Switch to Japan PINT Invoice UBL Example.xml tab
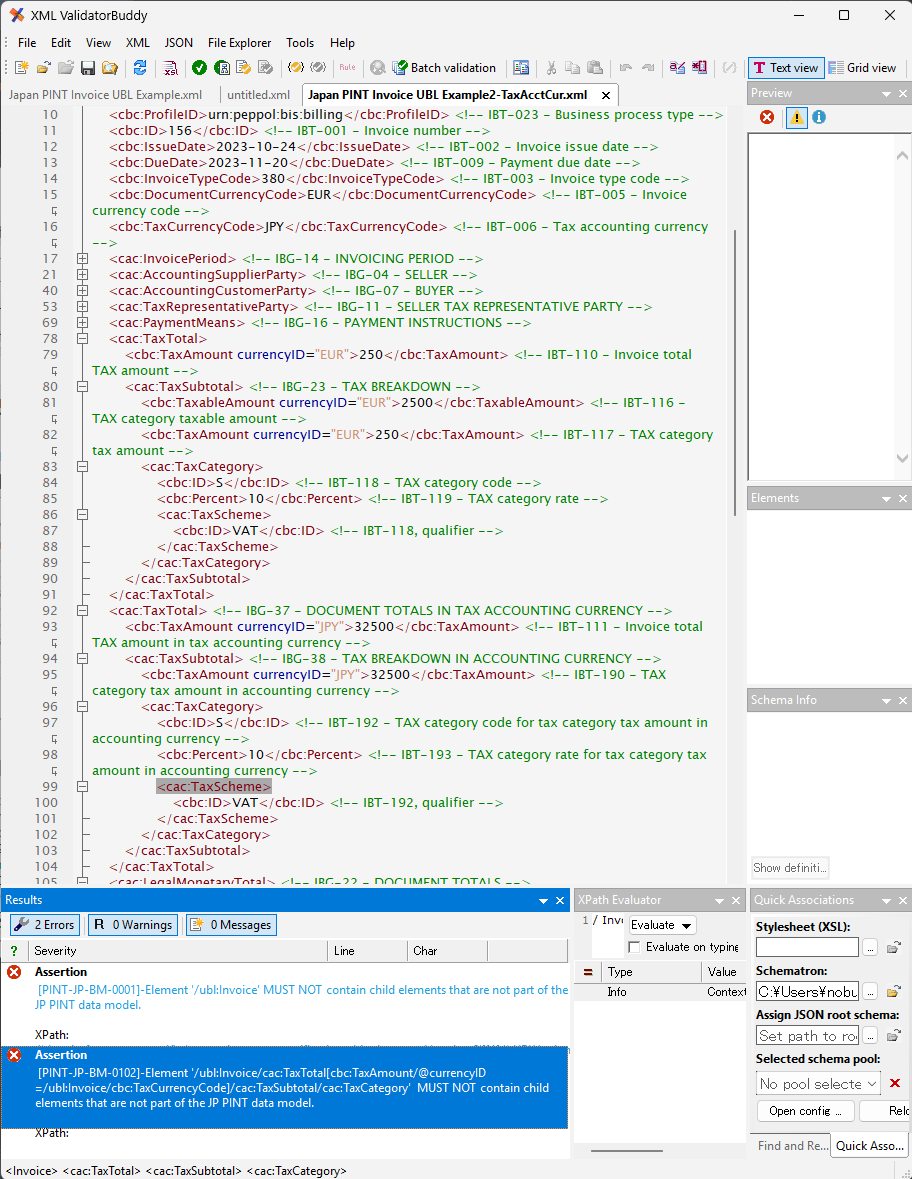912x1179 pixels. tap(105, 95)
